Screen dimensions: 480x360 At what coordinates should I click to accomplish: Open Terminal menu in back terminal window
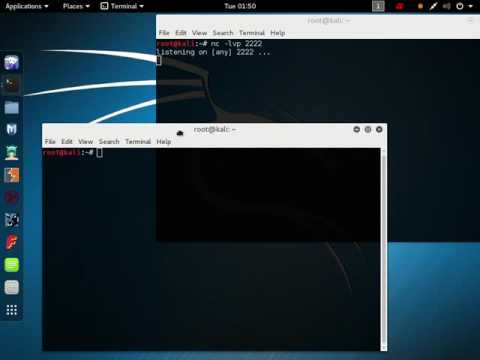252,33
